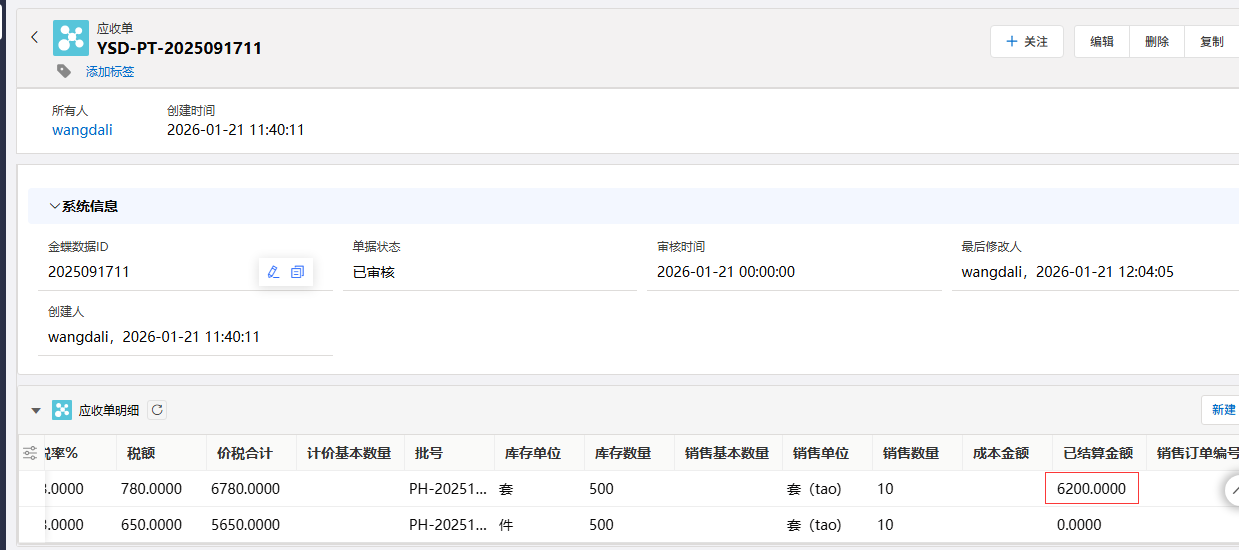This screenshot has height=550, width=1239.
Task: Click the 价税合计 column header
Action: (245, 453)
